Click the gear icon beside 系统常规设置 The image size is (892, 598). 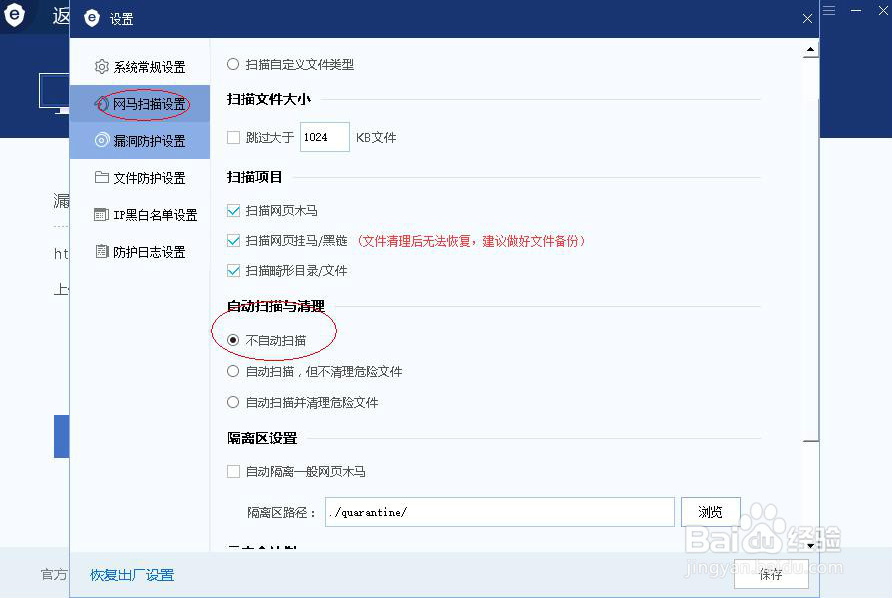coord(101,67)
